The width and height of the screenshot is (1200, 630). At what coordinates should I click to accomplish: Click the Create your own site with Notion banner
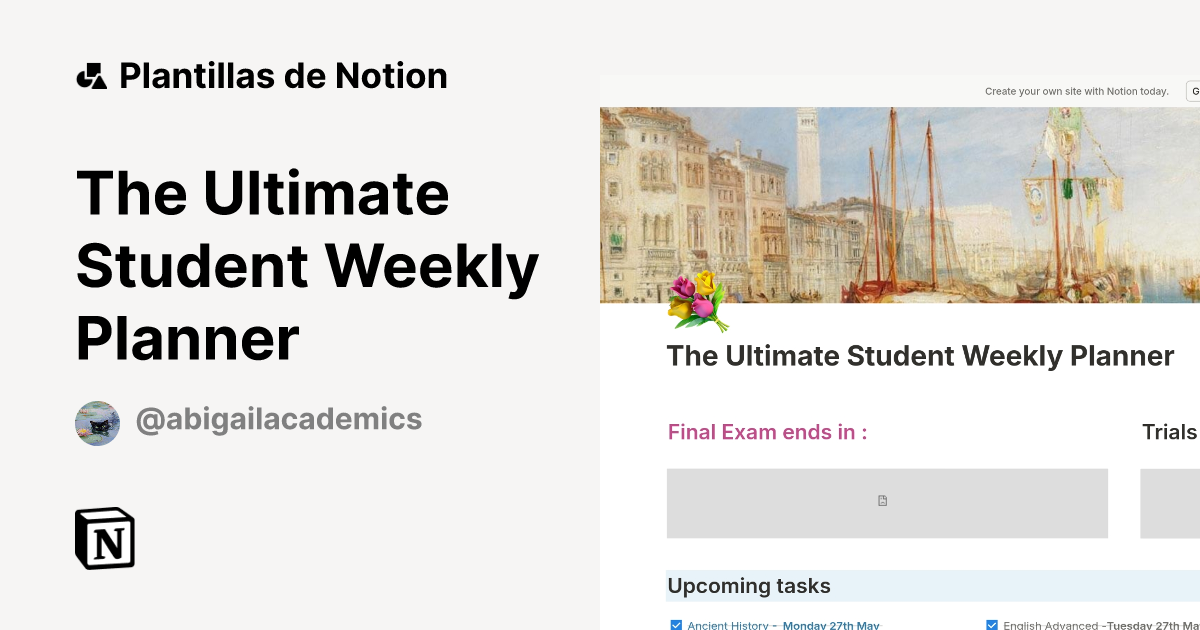(x=1077, y=91)
